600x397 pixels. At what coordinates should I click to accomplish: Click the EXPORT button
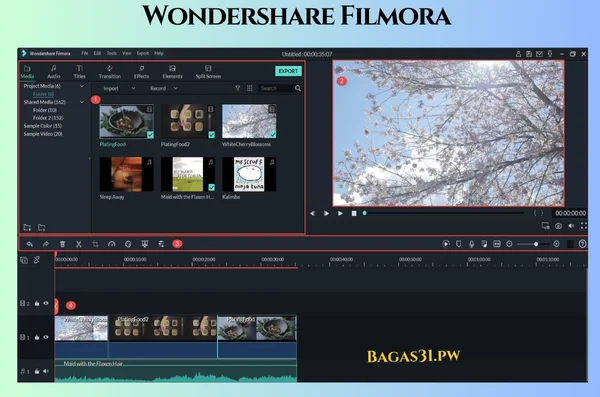pos(288,71)
